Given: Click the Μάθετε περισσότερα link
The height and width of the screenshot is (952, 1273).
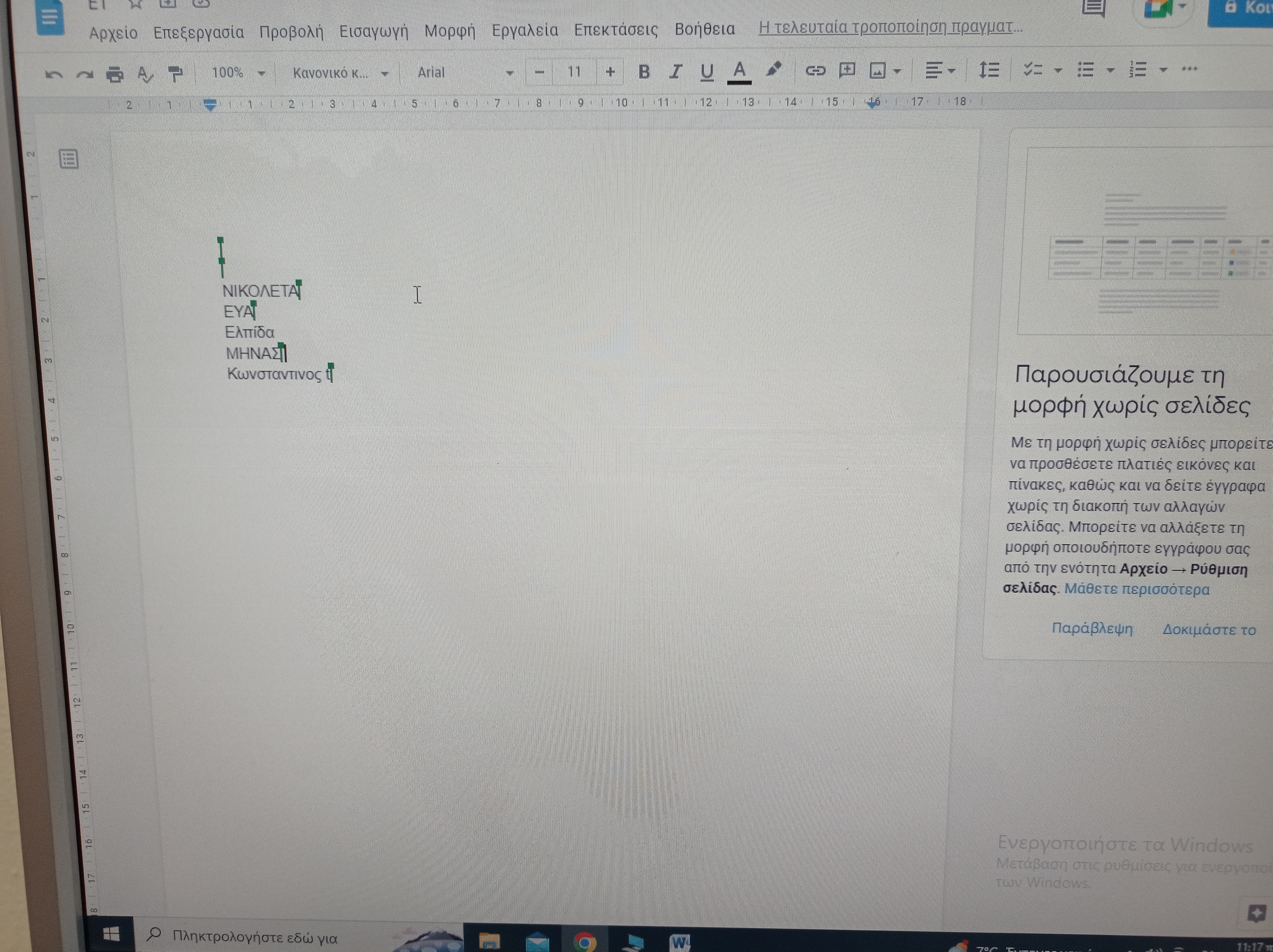Looking at the screenshot, I should [x=1136, y=589].
